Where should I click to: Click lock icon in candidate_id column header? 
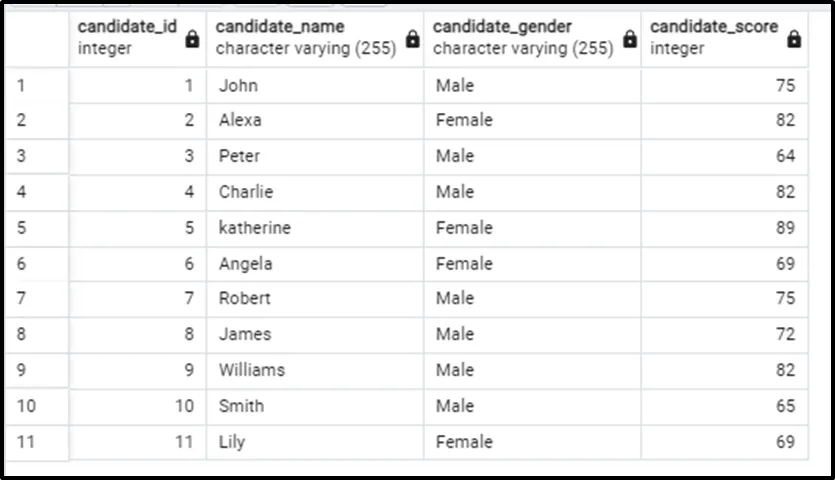tap(193, 39)
